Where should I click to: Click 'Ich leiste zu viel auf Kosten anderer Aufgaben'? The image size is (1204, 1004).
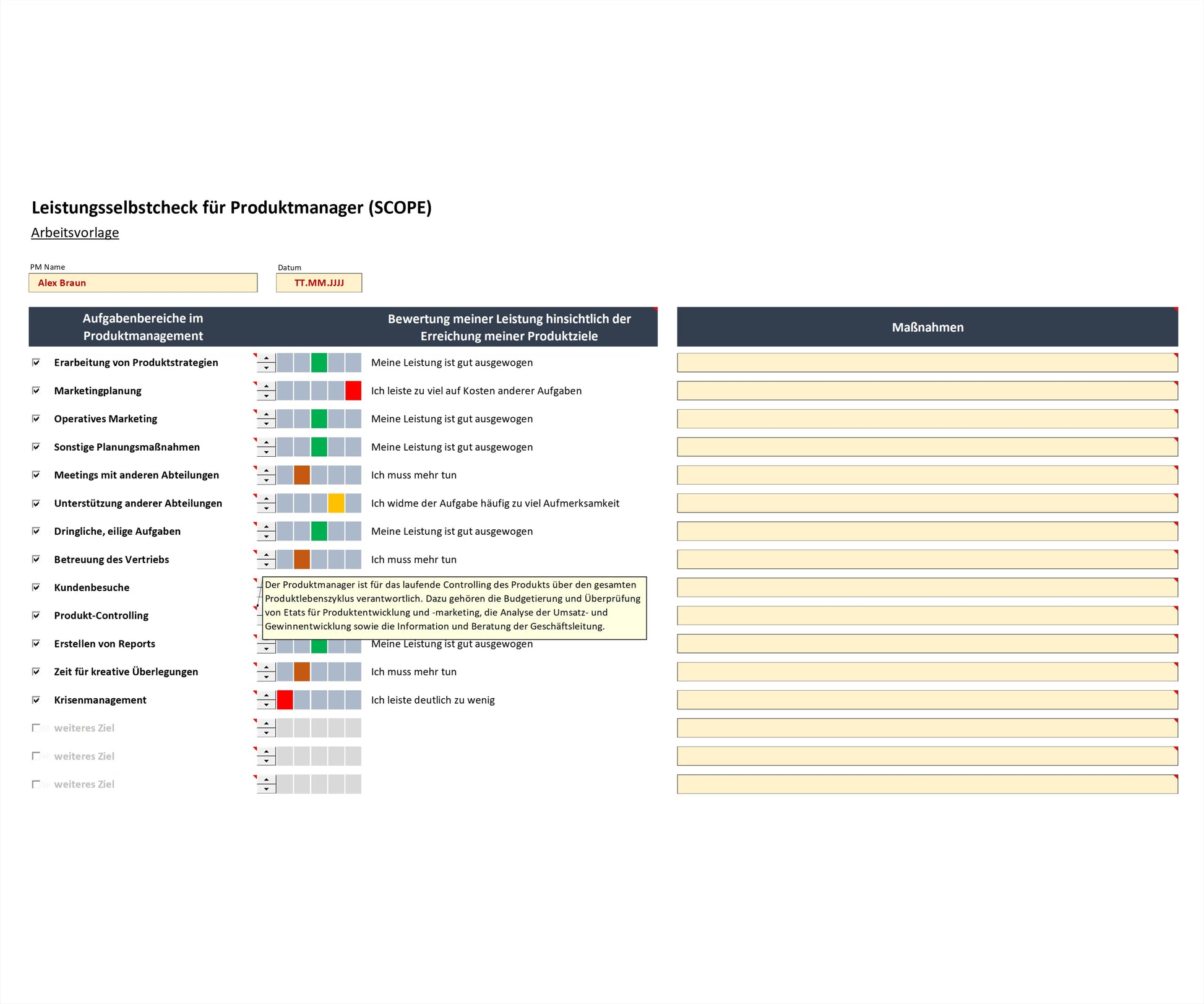coord(476,391)
